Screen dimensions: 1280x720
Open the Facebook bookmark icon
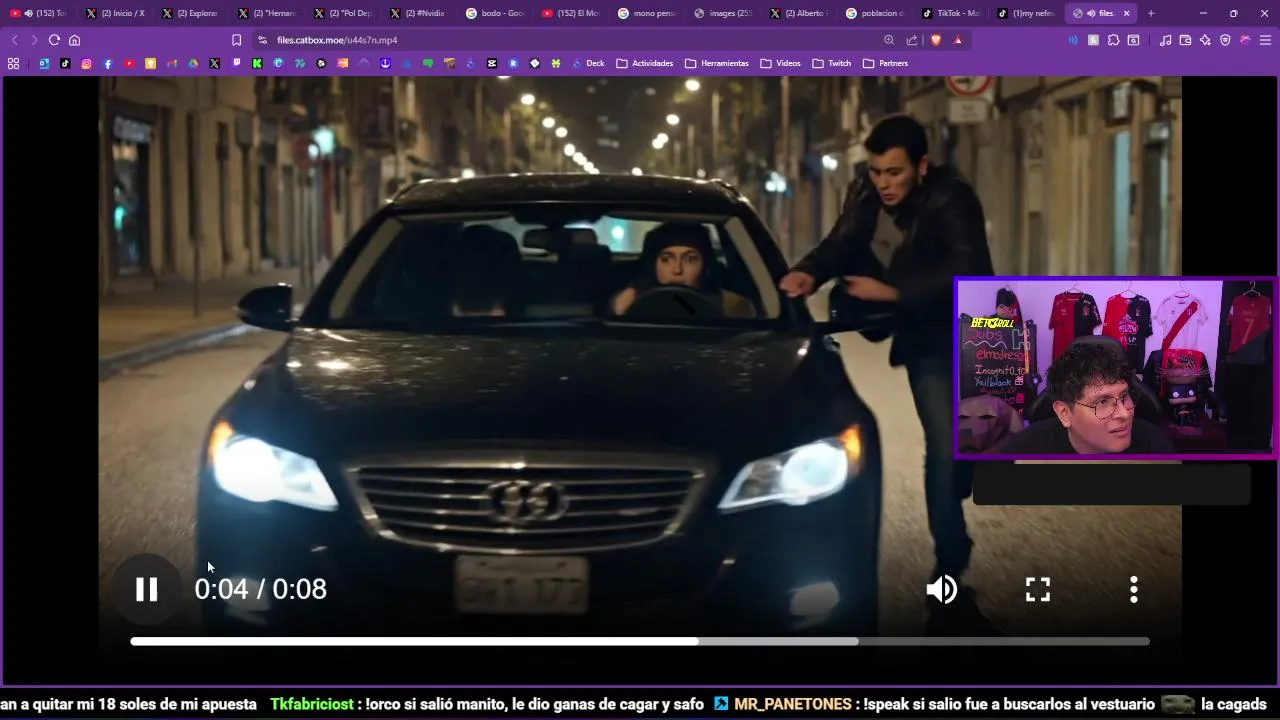pyautogui.click(x=108, y=63)
